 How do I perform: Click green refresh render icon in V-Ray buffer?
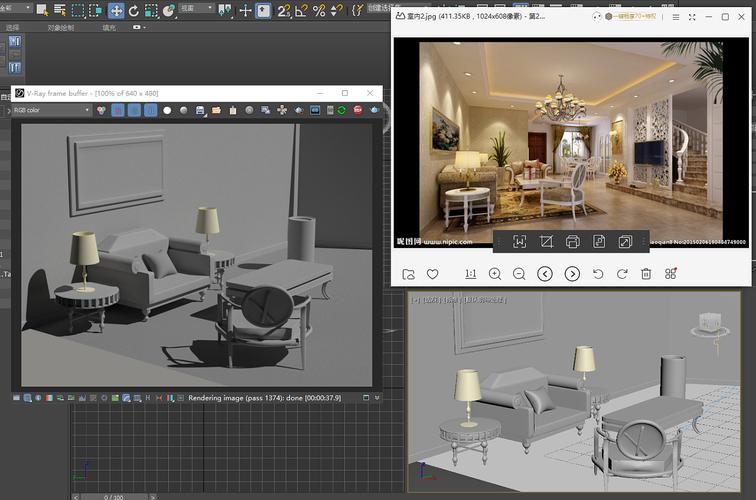tap(341, 110)
